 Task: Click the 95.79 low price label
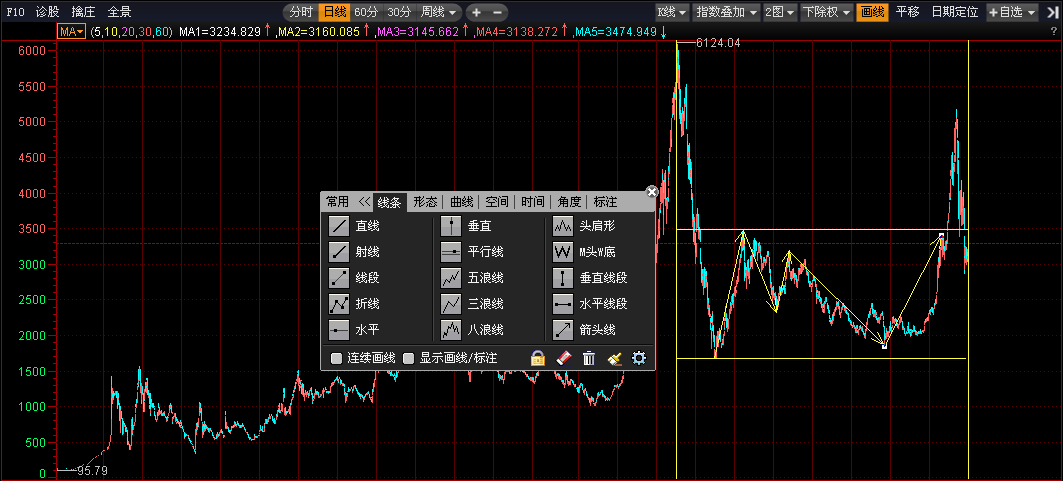[x=92, y=470]
